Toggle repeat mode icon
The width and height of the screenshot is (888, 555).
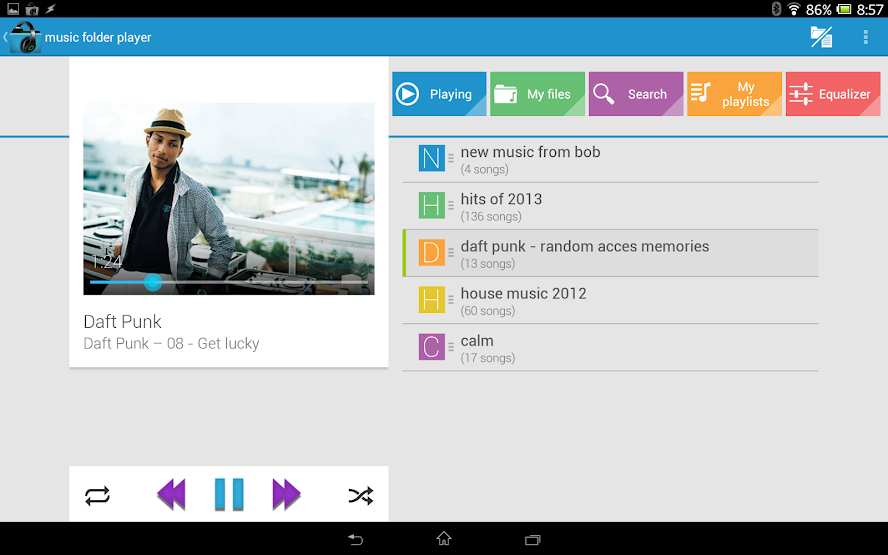97,495
